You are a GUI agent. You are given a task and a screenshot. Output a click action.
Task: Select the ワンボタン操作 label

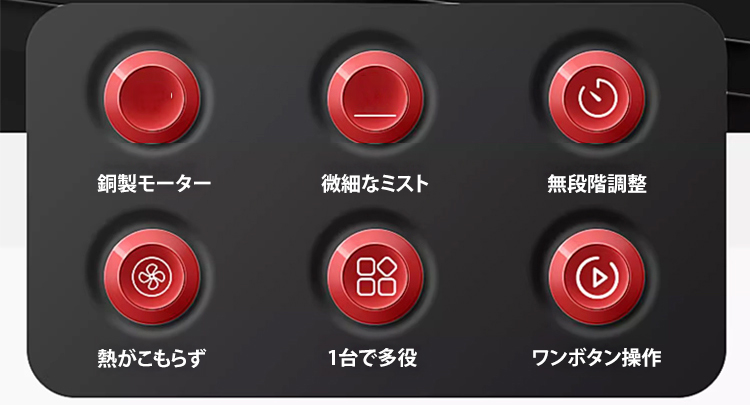pos(596,358)
